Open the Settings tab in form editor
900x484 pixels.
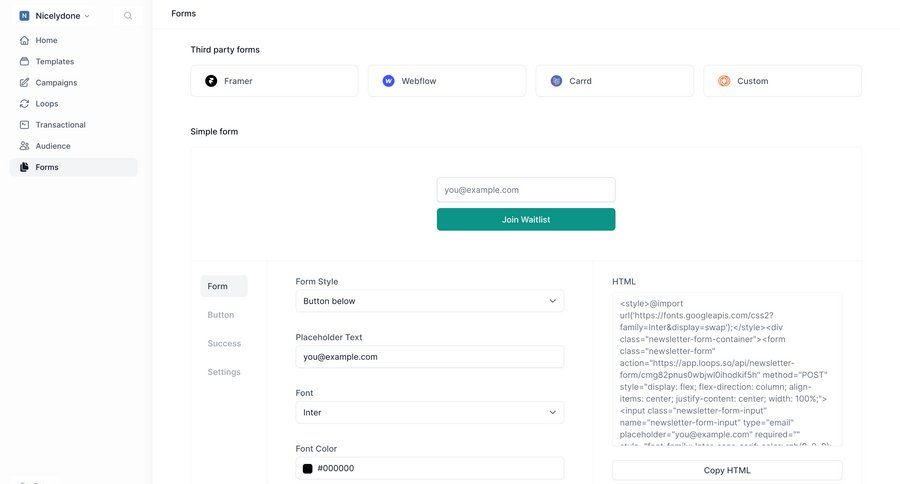(224, 372)
